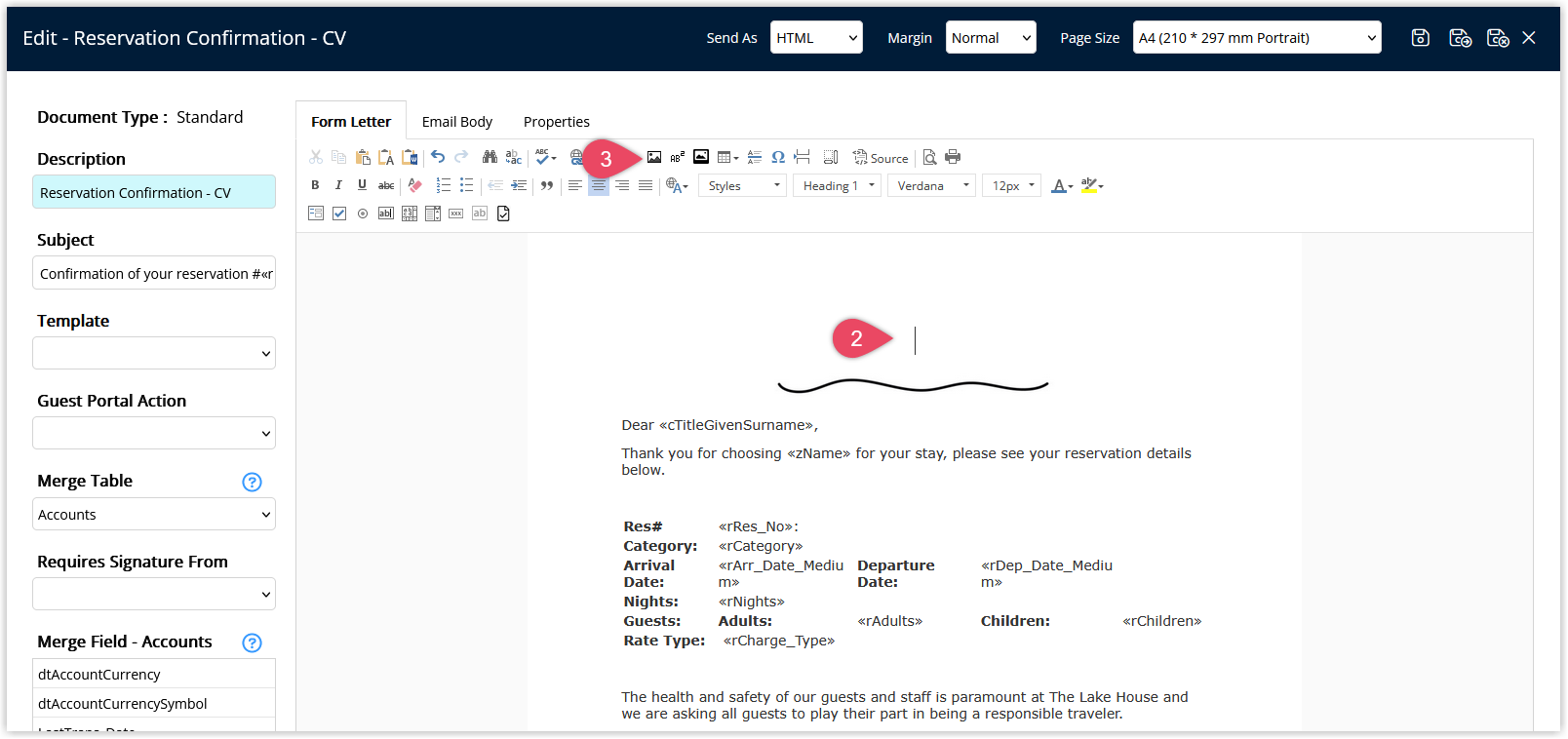Insert a textarea form element
1568x739 pixels.
(x=410, y=214)
